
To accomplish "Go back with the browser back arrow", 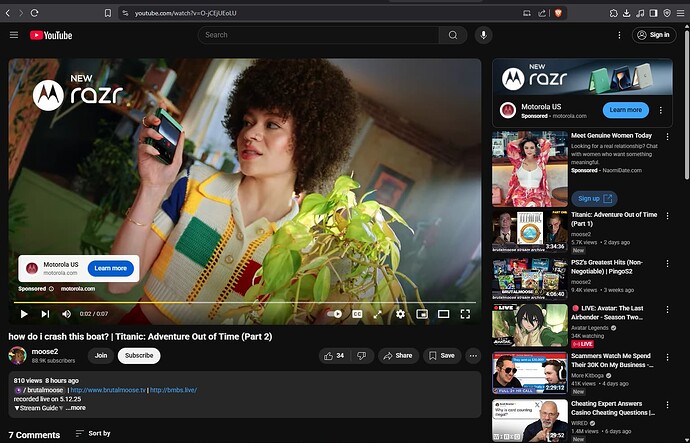I will pyautogui.click(x=7, y=13).
